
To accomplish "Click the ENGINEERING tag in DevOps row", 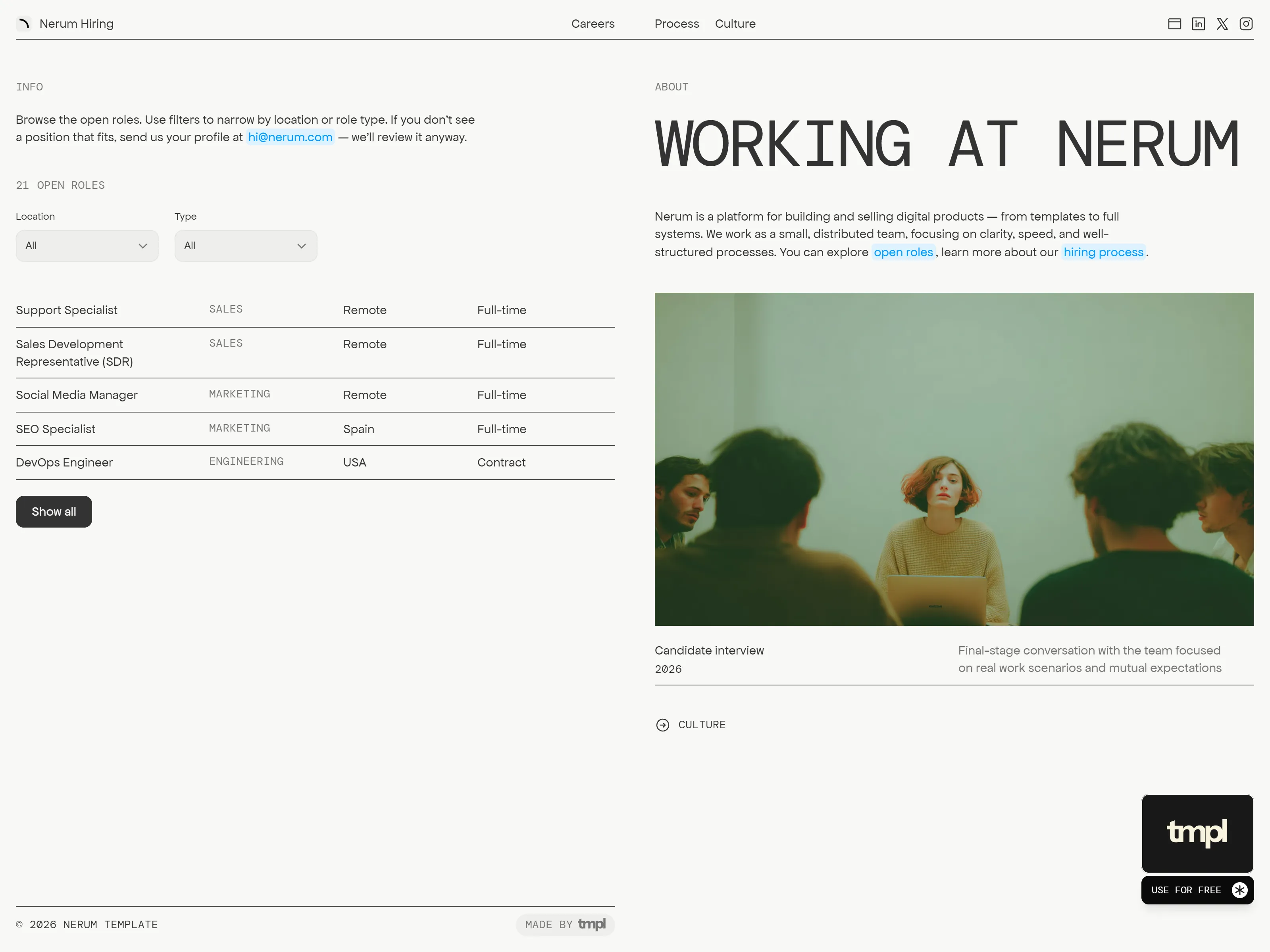I will pyautogui.click(x=246, y=461).
